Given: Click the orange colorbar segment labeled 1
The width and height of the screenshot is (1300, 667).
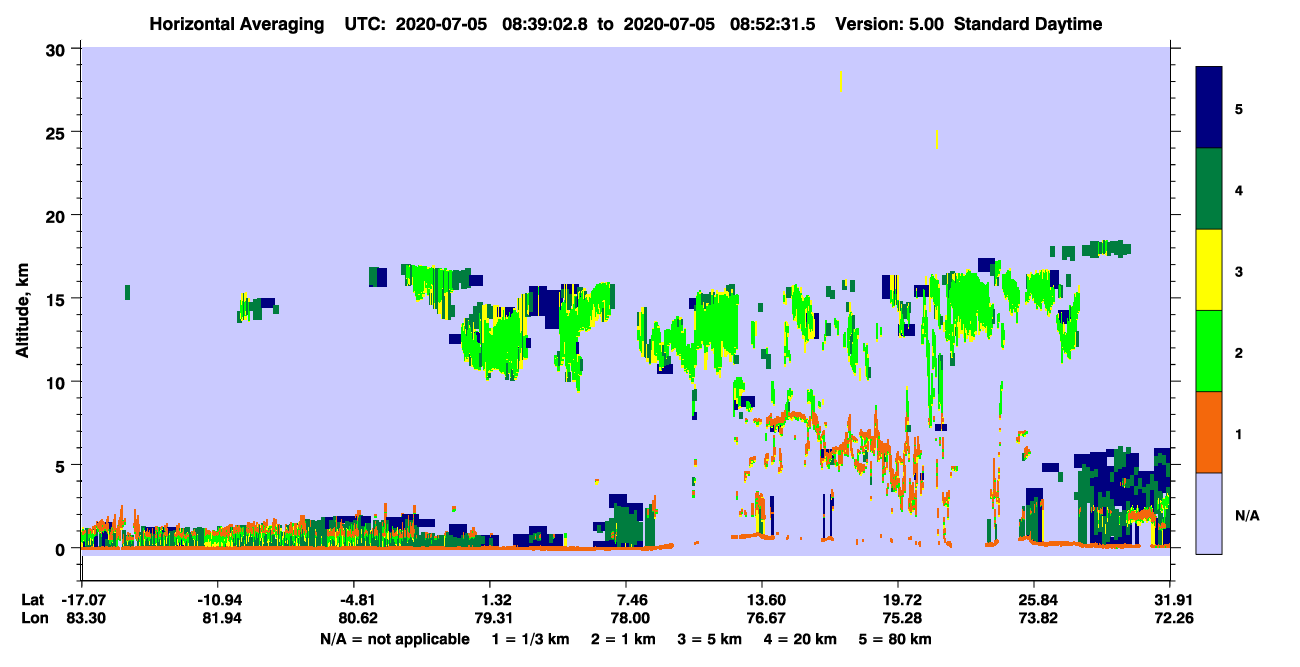Looking at the screenshot, I should coord(1209,432).
